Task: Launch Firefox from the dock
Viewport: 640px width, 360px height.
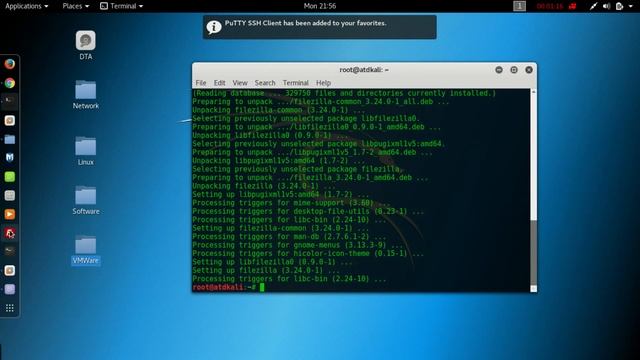Action: pos(10,64)
